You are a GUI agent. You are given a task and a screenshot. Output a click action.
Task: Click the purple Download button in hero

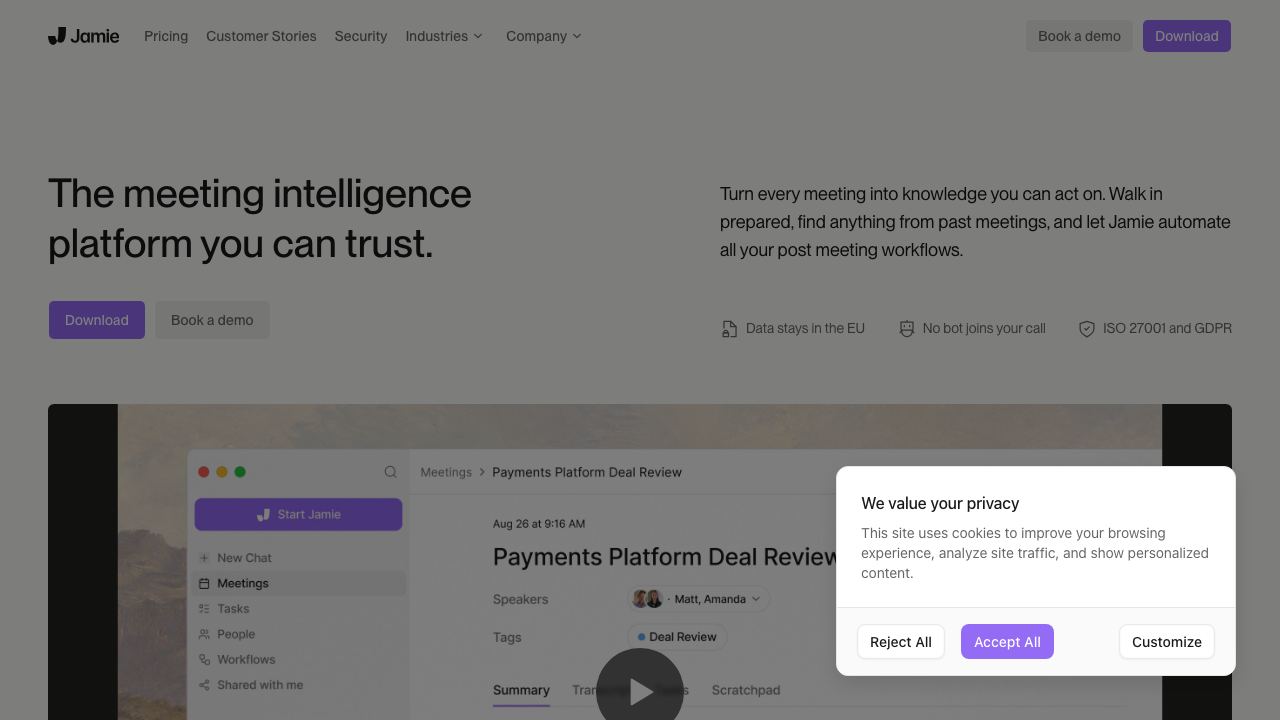[x=97, y=320]
